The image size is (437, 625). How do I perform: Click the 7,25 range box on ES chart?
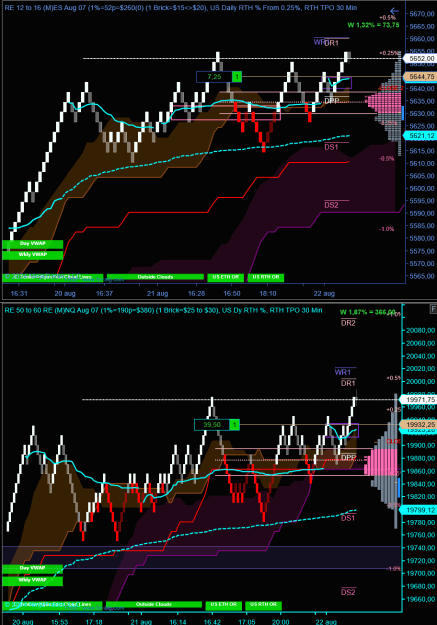point(215,77)
